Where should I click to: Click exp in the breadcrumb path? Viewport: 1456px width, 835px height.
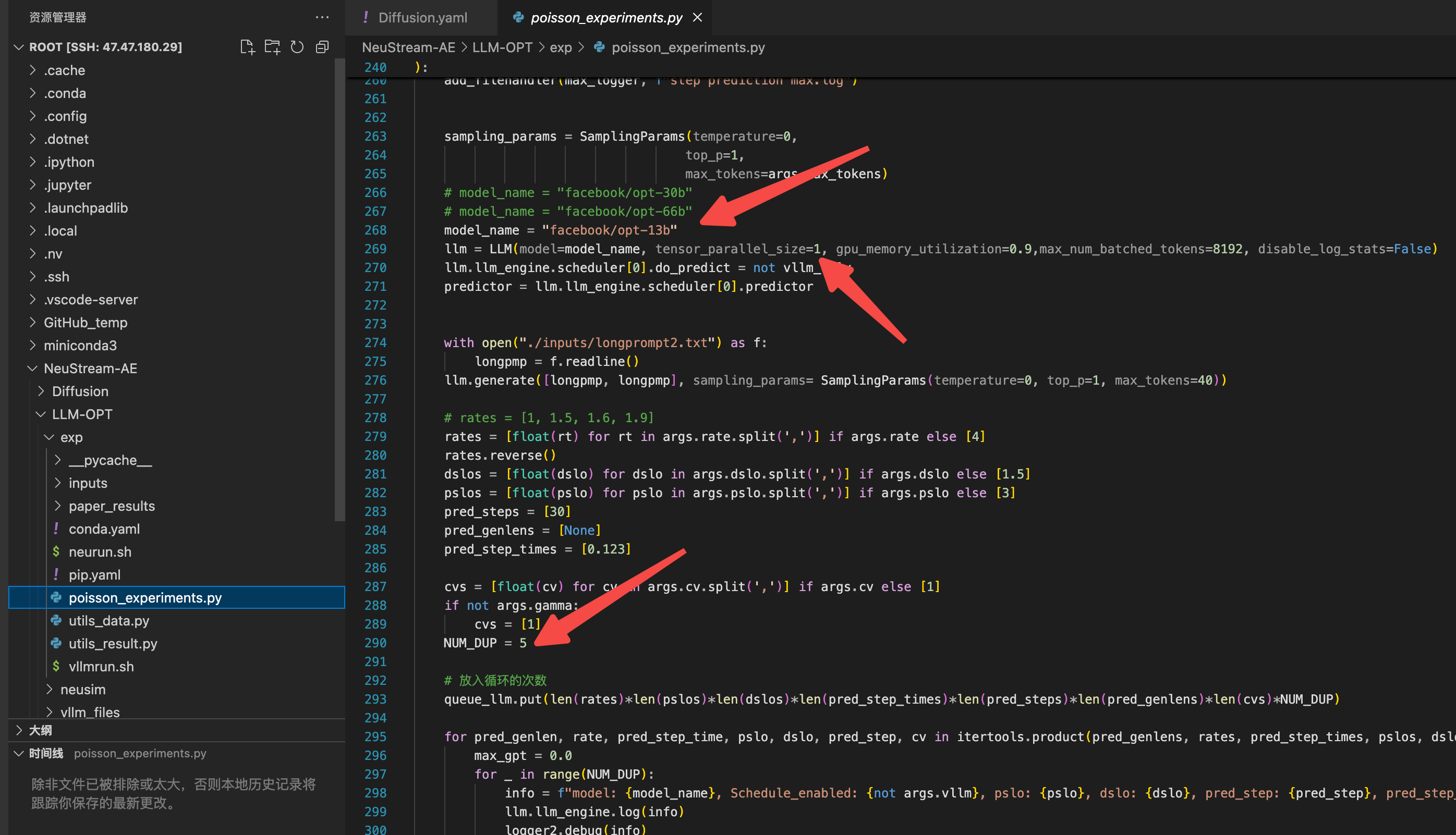pyautogui.click(x=561, y=47)
